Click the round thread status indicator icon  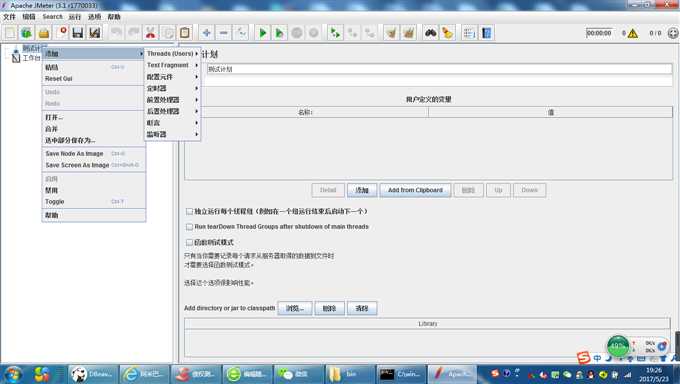tap(673, 33)
